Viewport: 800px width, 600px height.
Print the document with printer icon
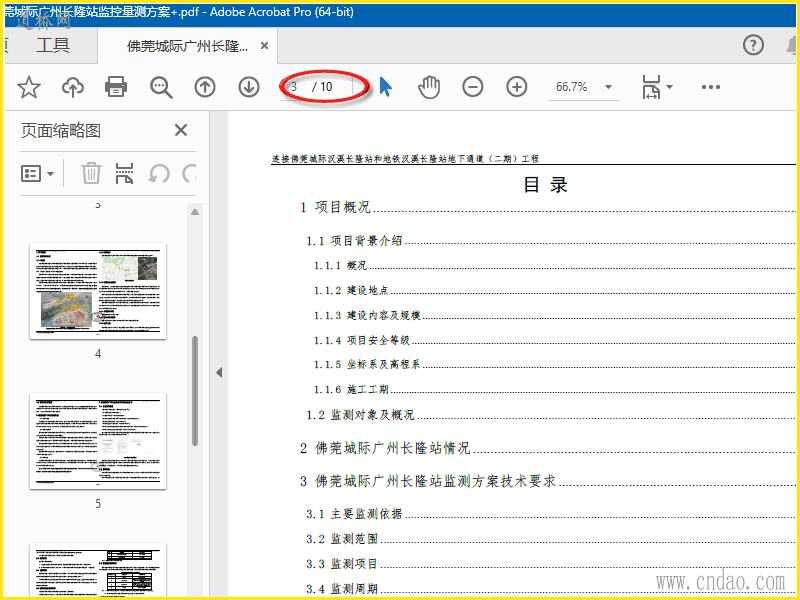coord(116,87)
